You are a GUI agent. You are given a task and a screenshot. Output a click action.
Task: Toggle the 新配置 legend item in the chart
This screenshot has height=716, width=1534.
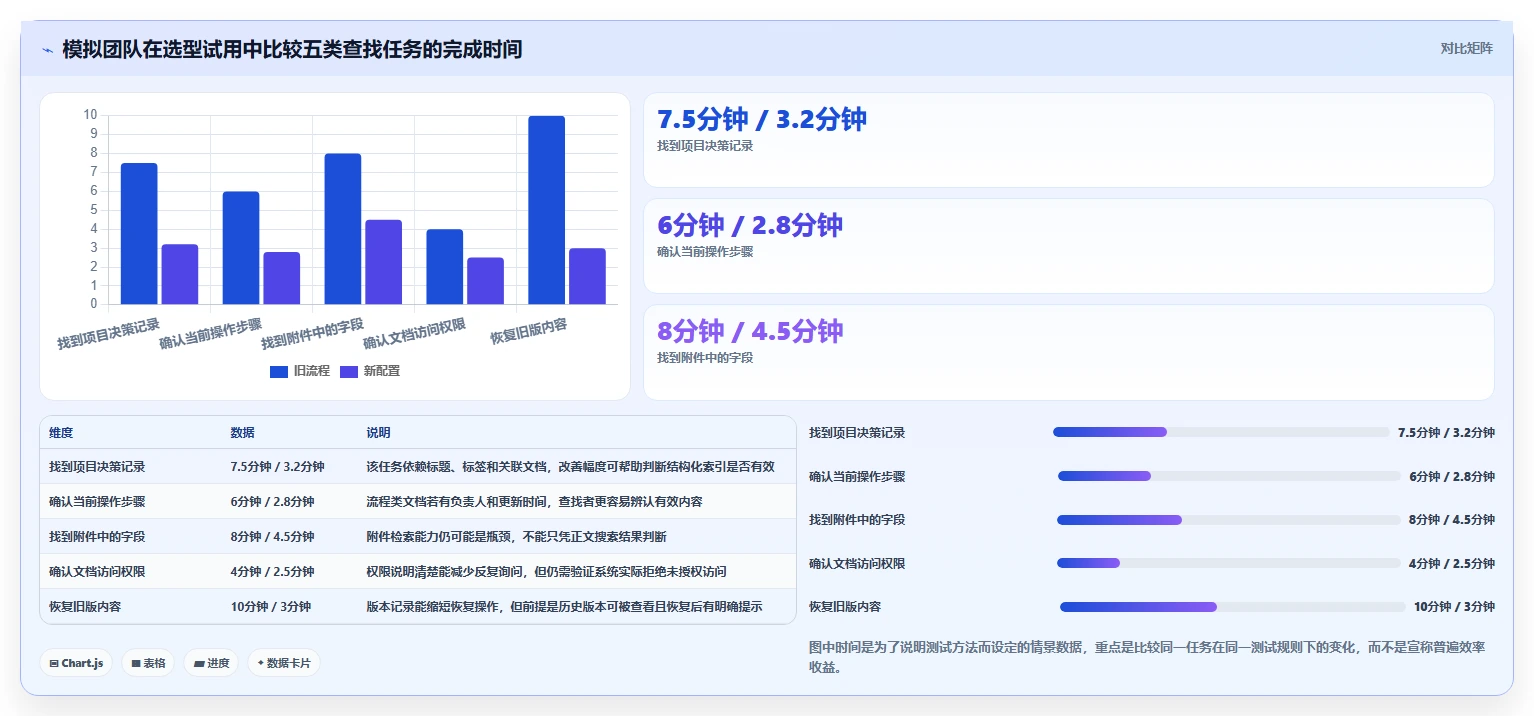click(x=370, y=371)
